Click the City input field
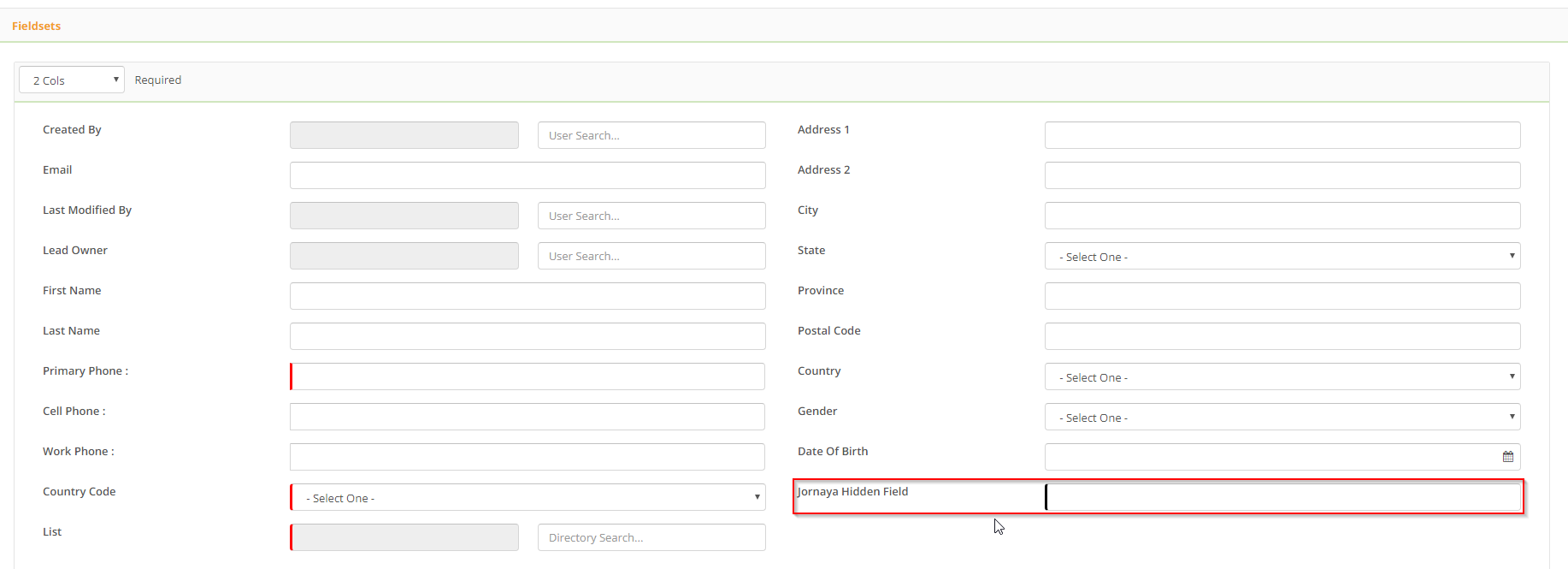 point(1282,216)
